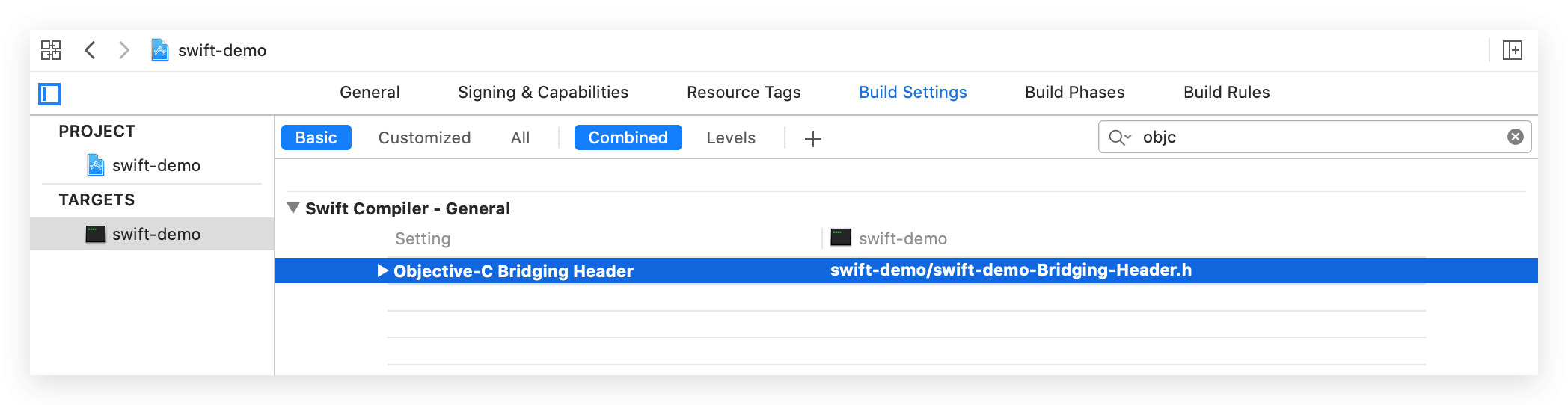Click the bridging header path value
The image size is (1568, 405).
1011,270
